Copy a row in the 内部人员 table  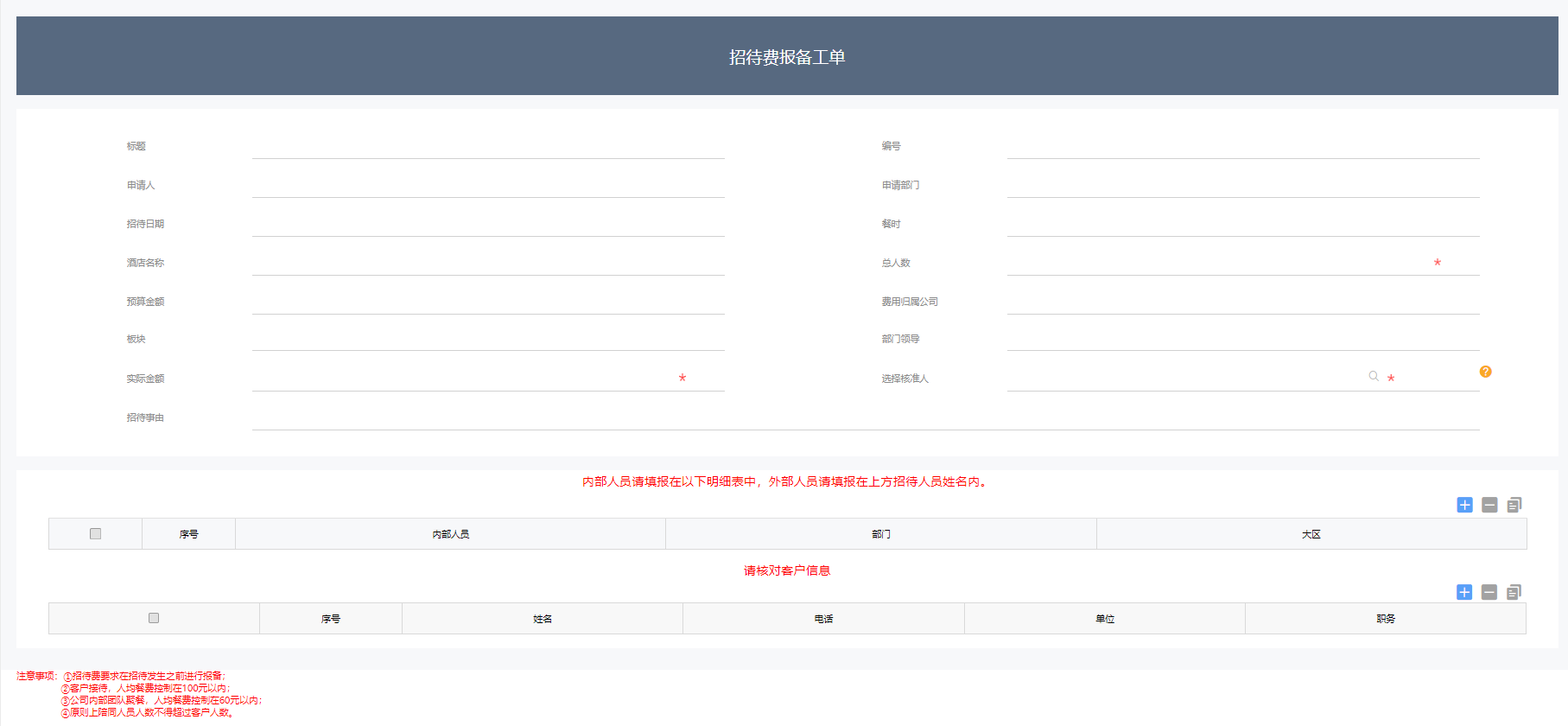[1514, 505]
